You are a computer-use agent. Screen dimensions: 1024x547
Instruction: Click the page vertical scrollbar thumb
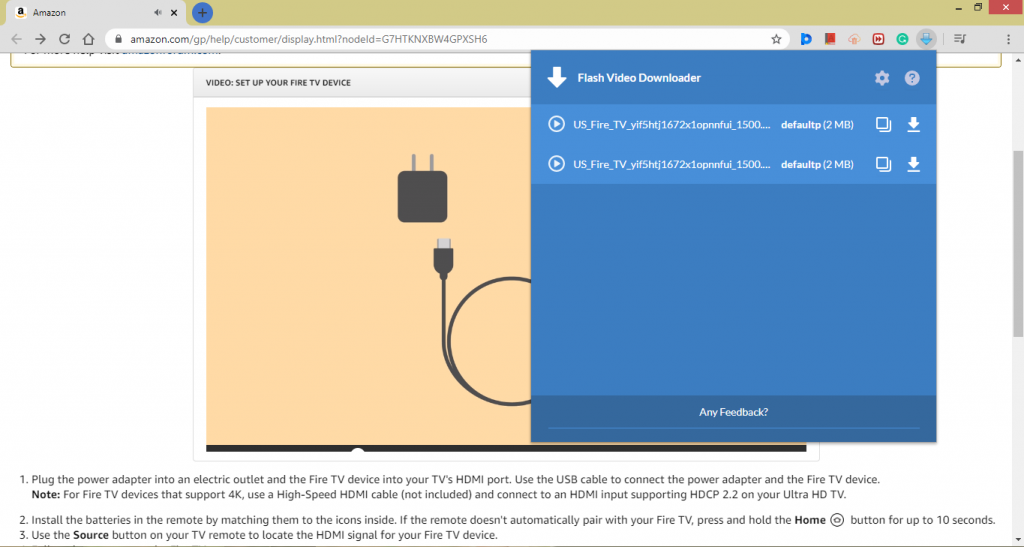[1018, 243]
